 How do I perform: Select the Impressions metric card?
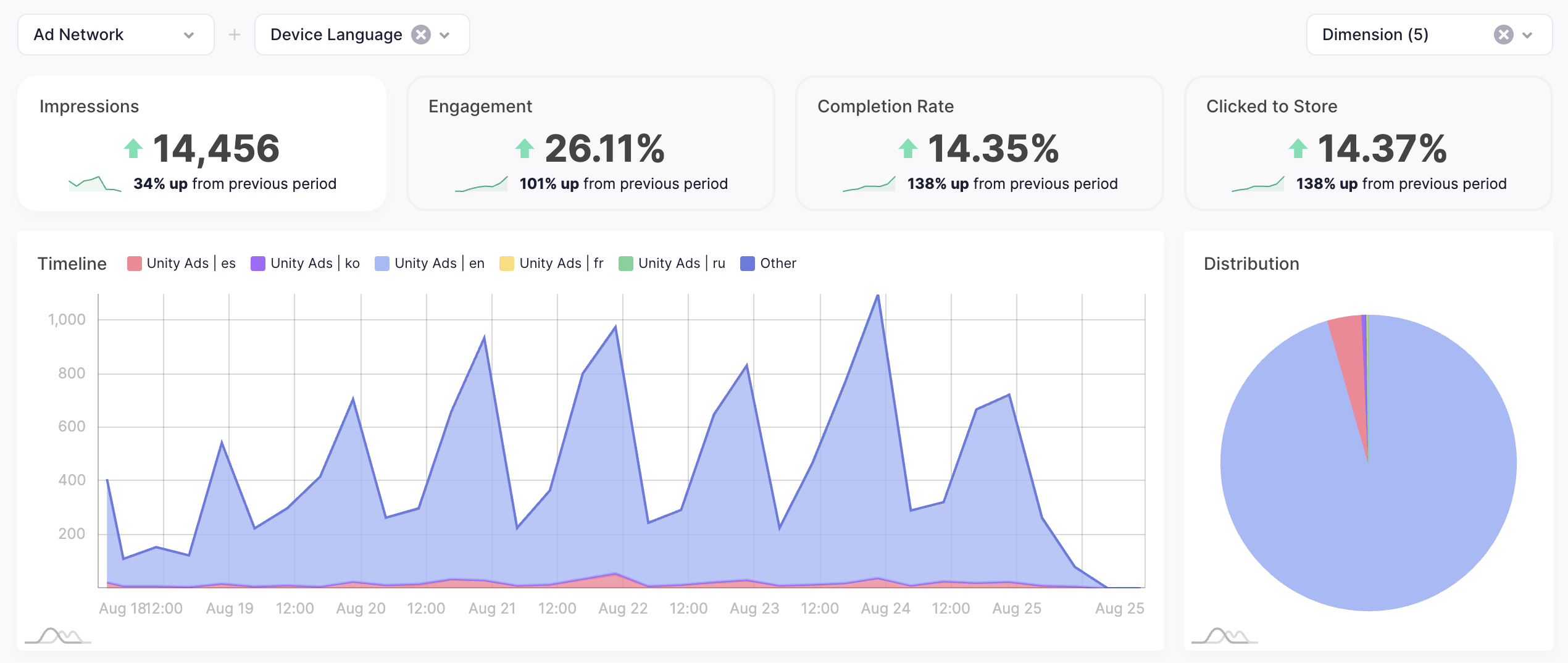[202, 143]
